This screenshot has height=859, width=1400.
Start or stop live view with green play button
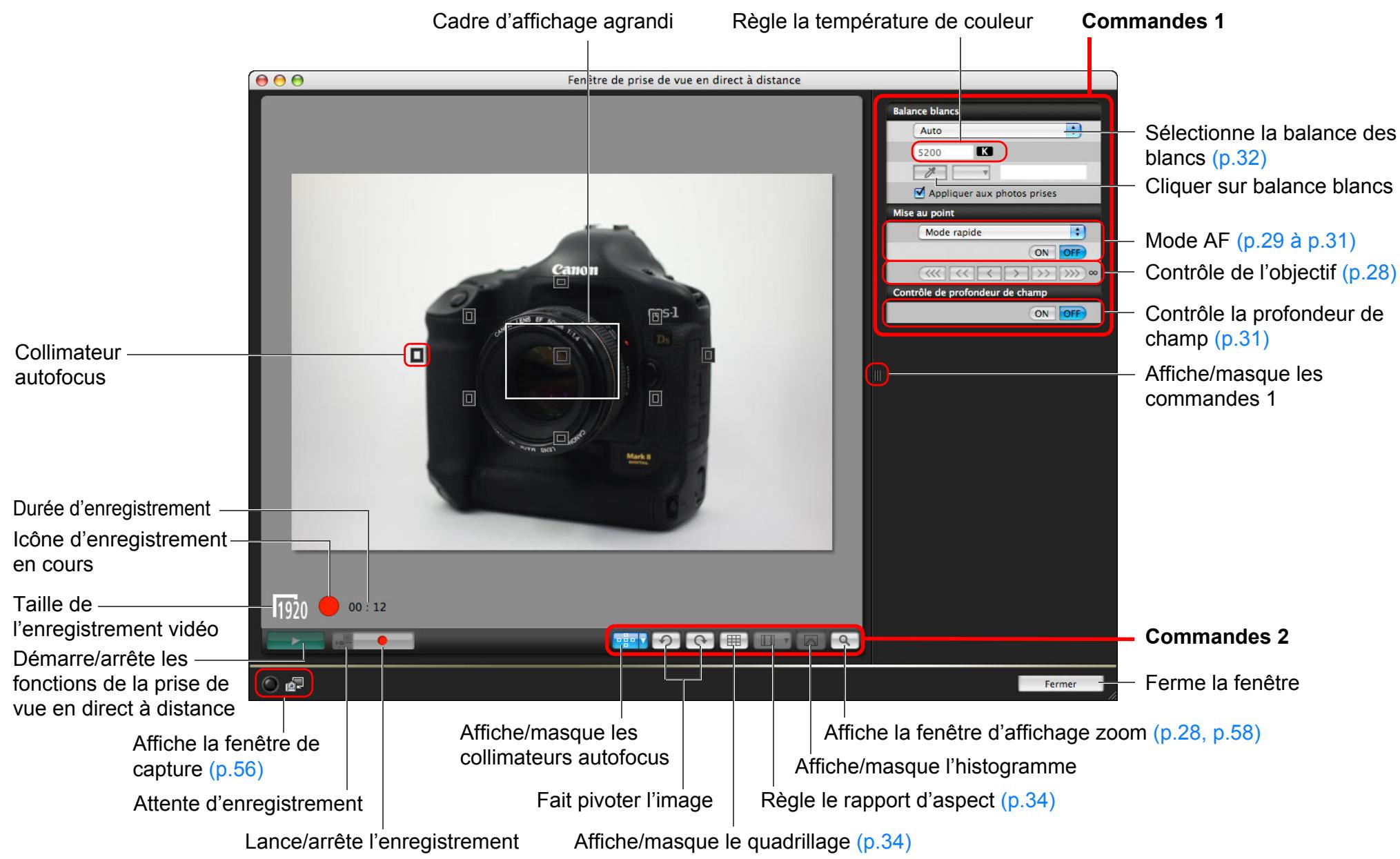coord(295,640)
